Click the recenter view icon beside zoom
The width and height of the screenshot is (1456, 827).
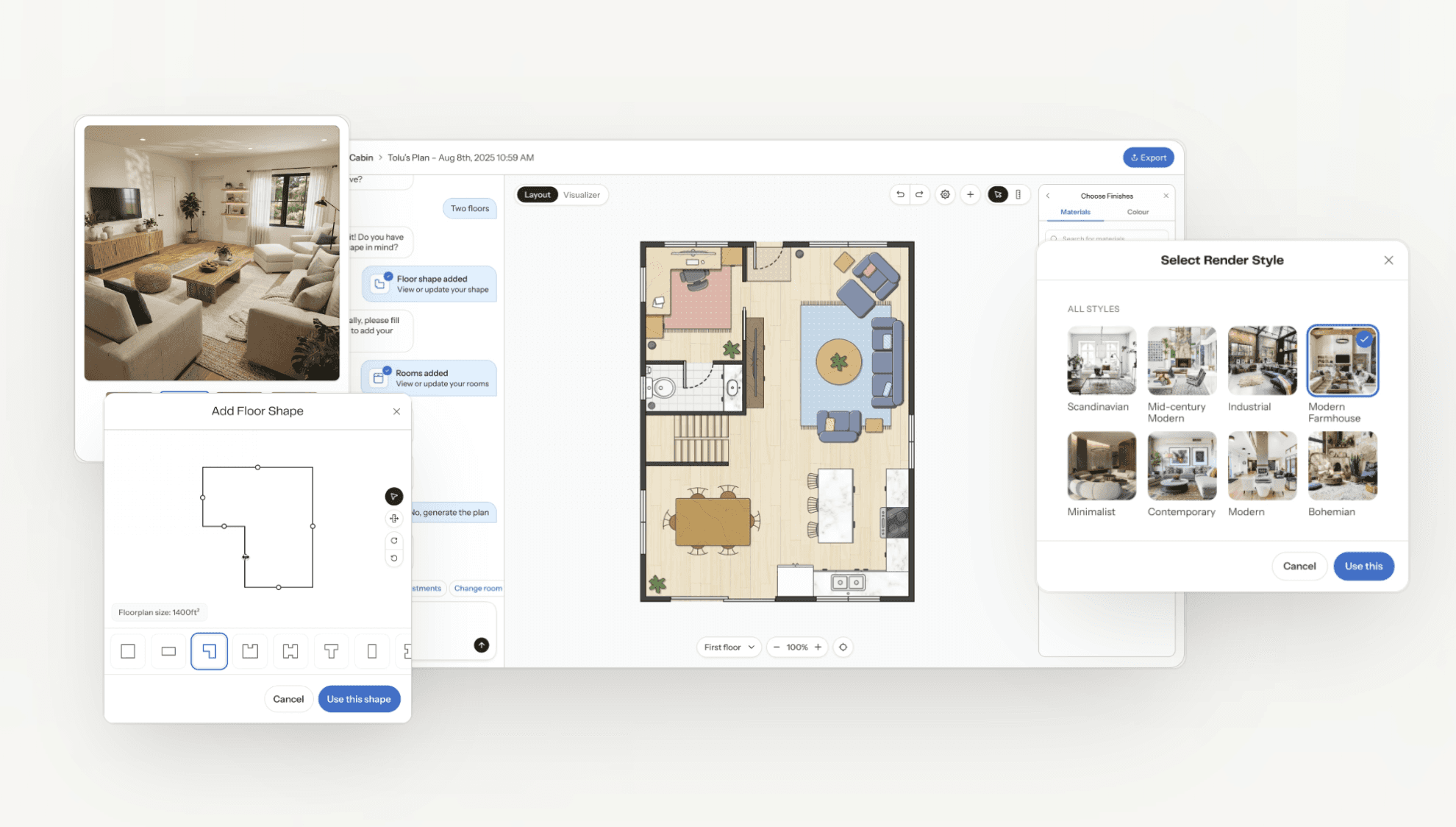click(x=843, y=647)
